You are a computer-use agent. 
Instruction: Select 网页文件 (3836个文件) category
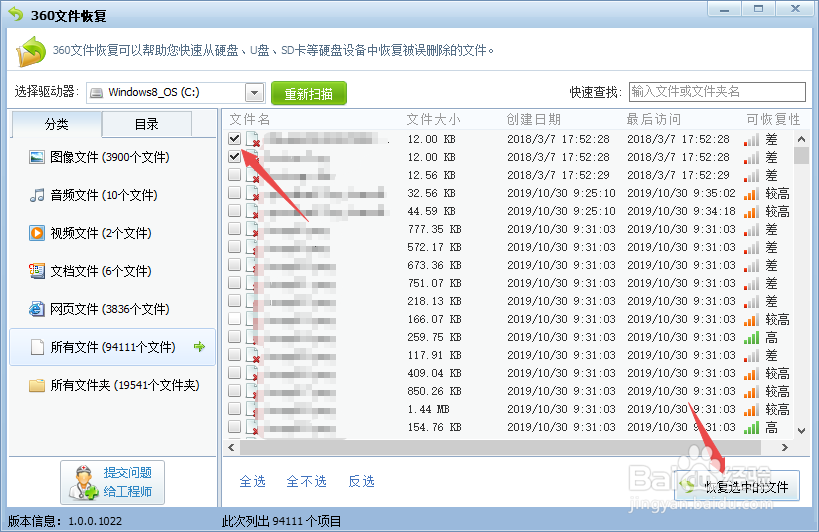tap(113, 309)
